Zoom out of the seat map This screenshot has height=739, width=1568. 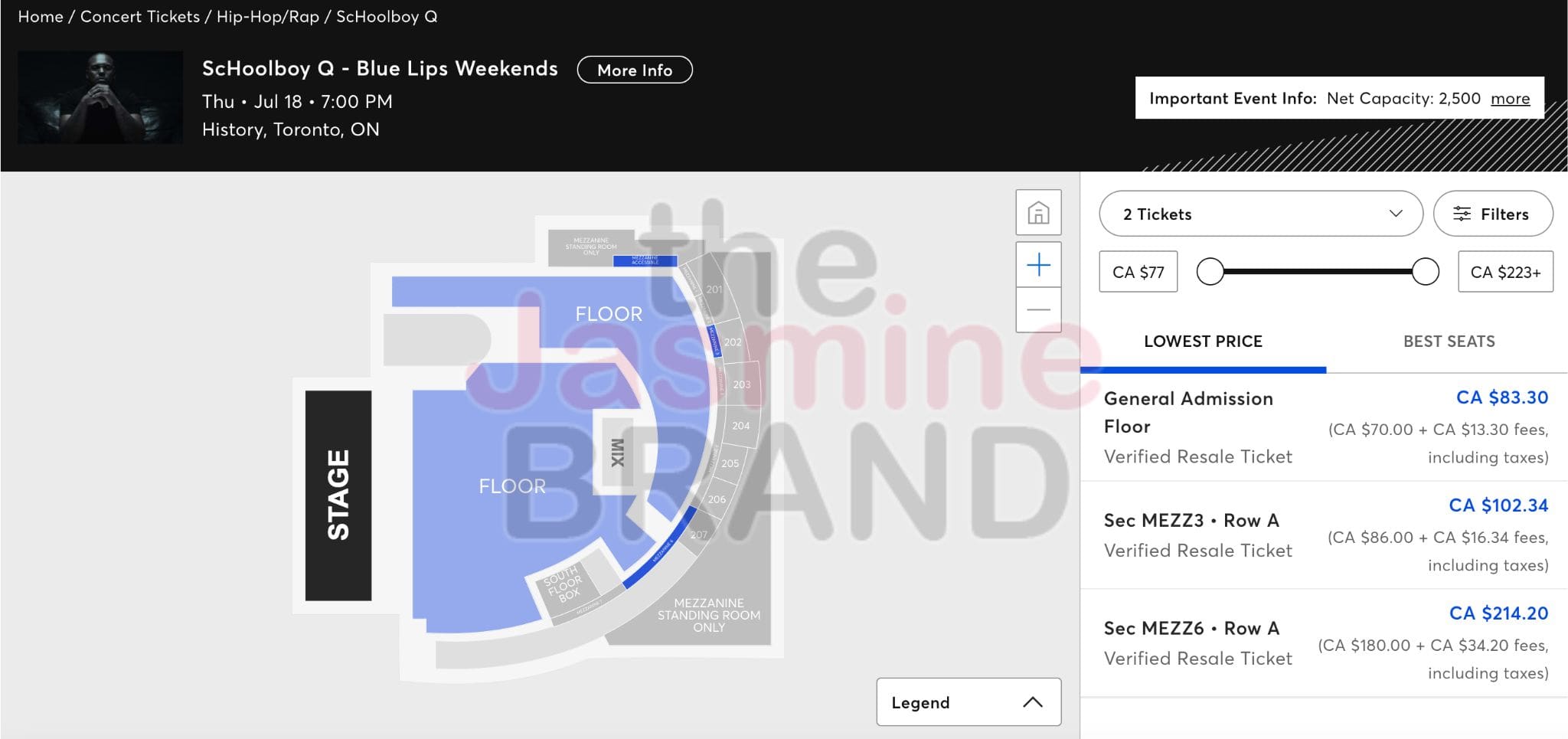pos(1038,309)
